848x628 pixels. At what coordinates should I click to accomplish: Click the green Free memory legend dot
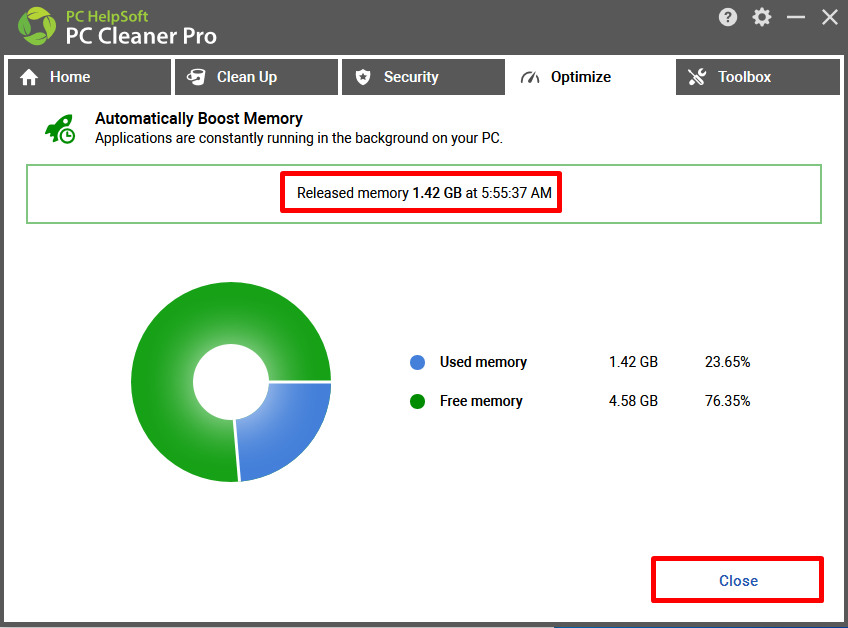coord(418,401)
